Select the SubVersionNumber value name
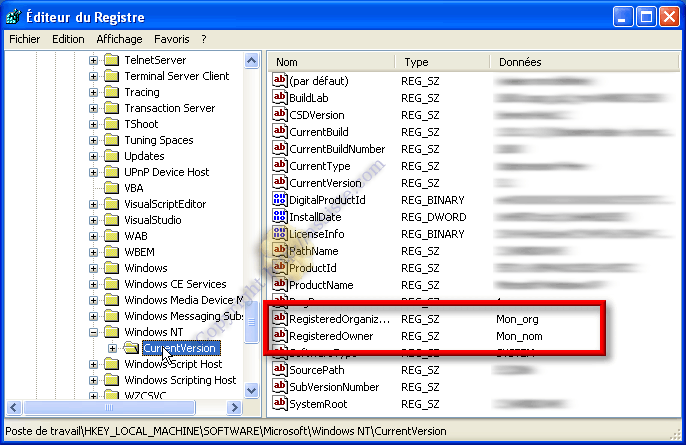Image resolution: width=686 pixels, height=445 pixels. pos(334,387)
